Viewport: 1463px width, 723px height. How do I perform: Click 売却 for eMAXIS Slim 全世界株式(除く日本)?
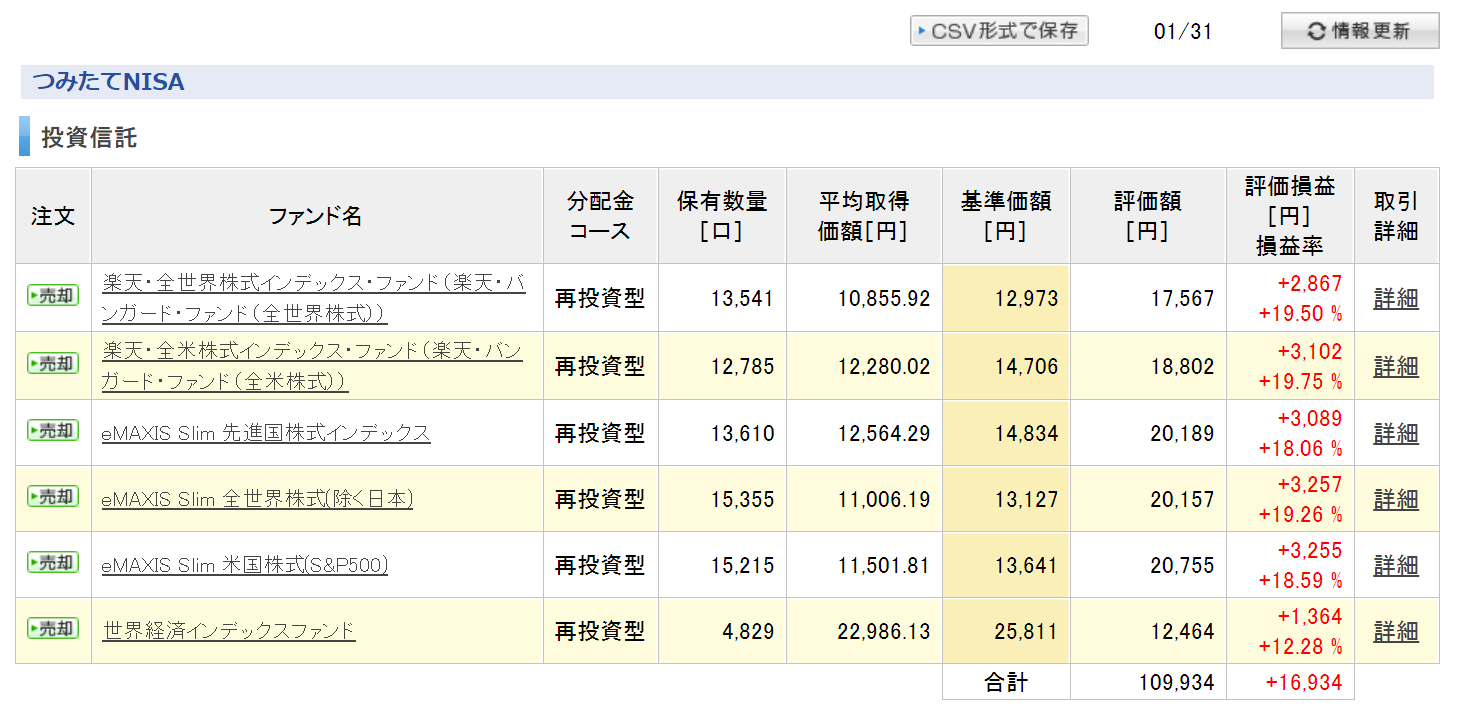tap(53, 497)
